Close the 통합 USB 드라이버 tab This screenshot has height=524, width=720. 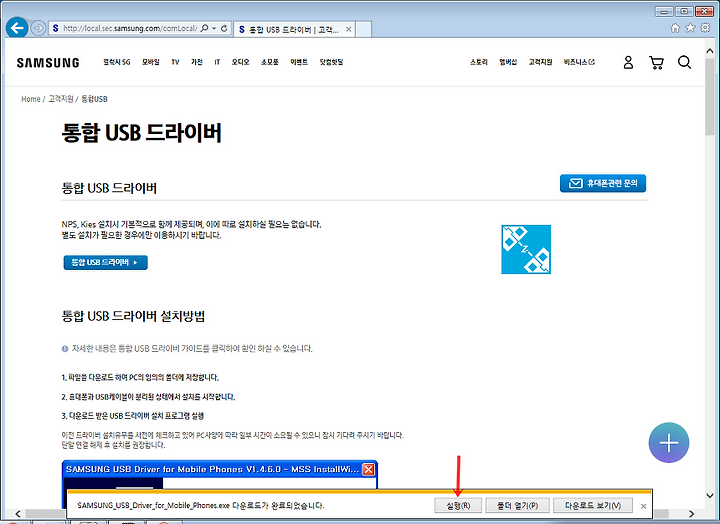tap(349, 29)
